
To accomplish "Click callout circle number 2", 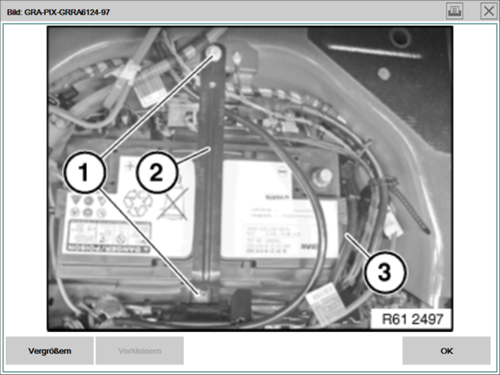I will point(157,172).
